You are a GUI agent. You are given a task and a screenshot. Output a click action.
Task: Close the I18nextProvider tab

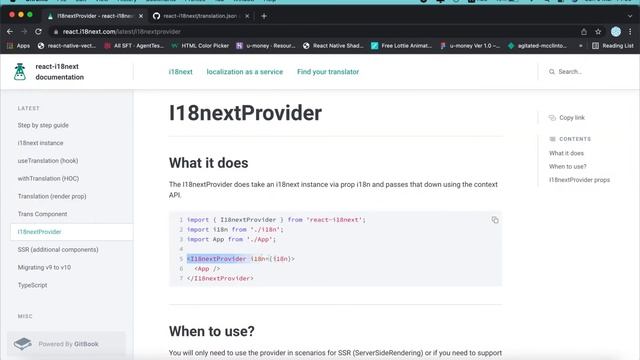pyautogui.click(x=141, y=16)
